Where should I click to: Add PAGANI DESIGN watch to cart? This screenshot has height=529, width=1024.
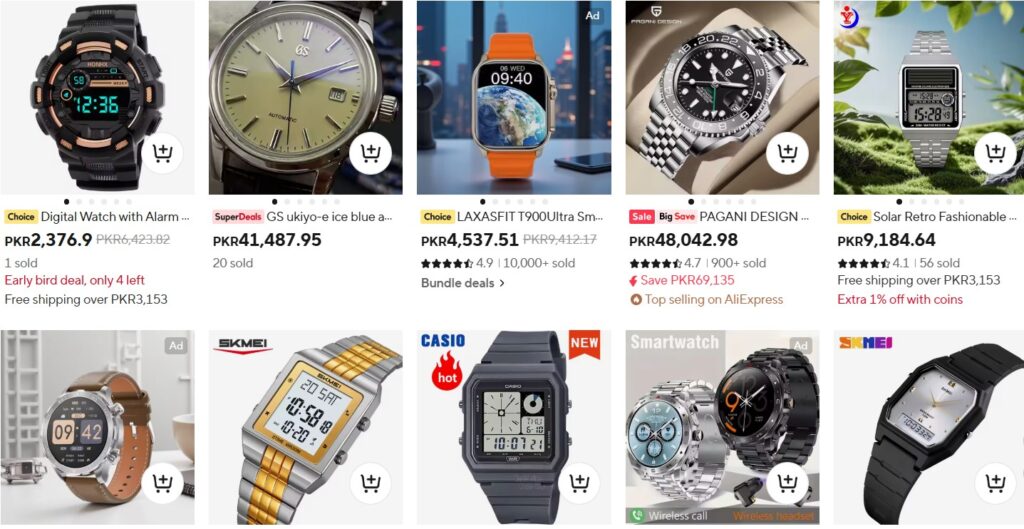tap(787, 153)
